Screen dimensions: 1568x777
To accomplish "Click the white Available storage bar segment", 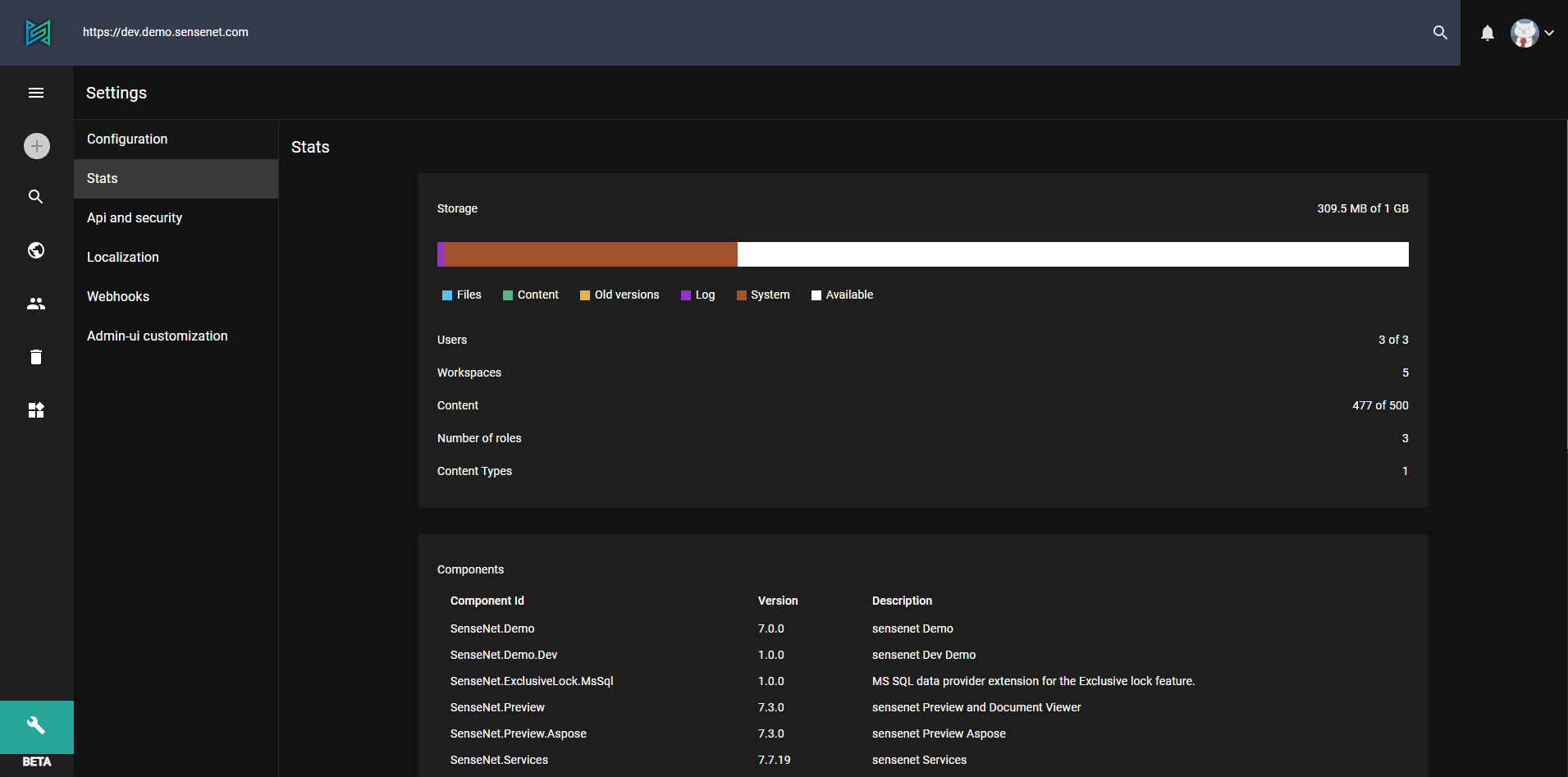I will pos(1073,254).
